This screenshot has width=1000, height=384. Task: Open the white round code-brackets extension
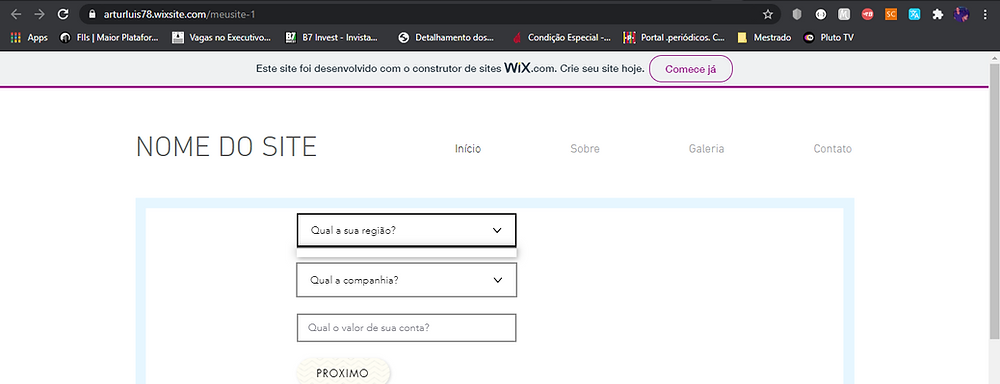pos(821,14)
